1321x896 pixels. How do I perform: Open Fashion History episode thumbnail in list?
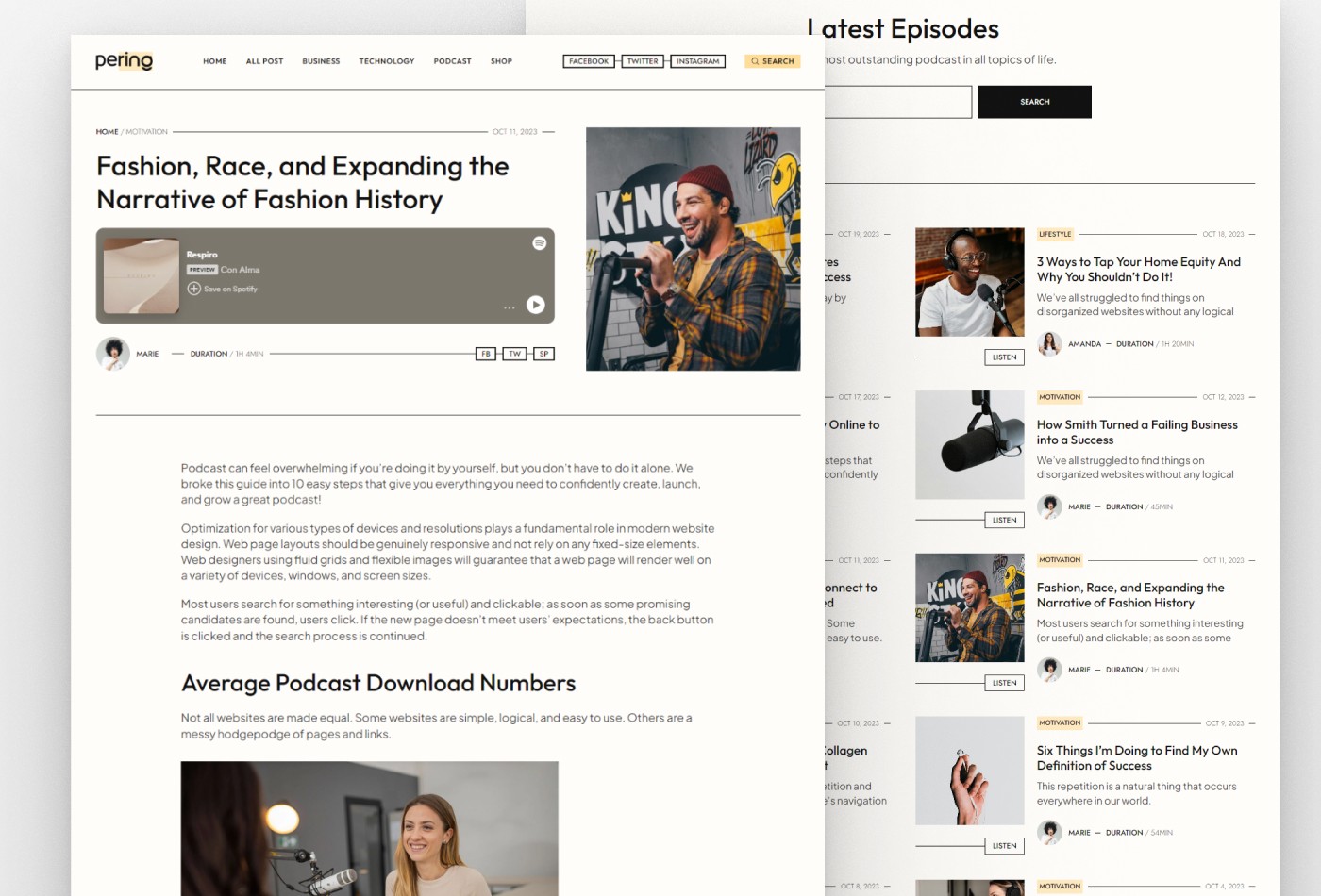tap(970, 608)
